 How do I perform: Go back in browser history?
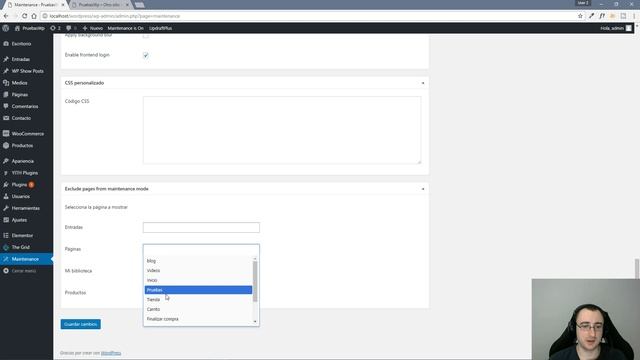click(x=6, y=16)
